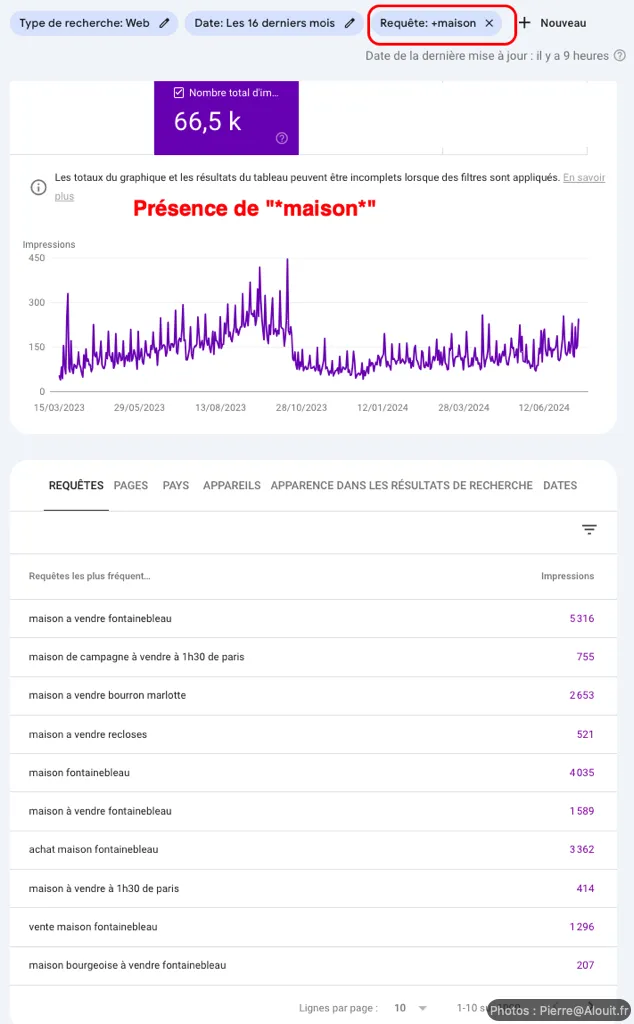Edit the 'Type de recherche: Web' filter pencil
The image size is (634, 1024).
pos(164,23)
